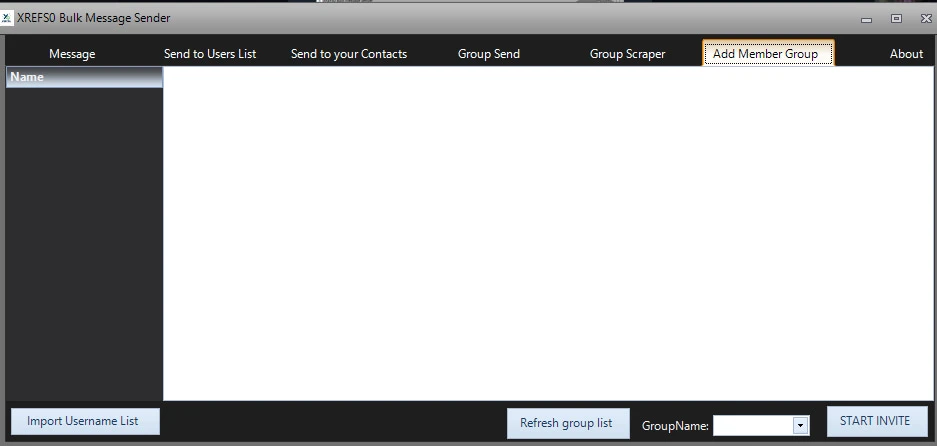Click Import Username List button

85,421
